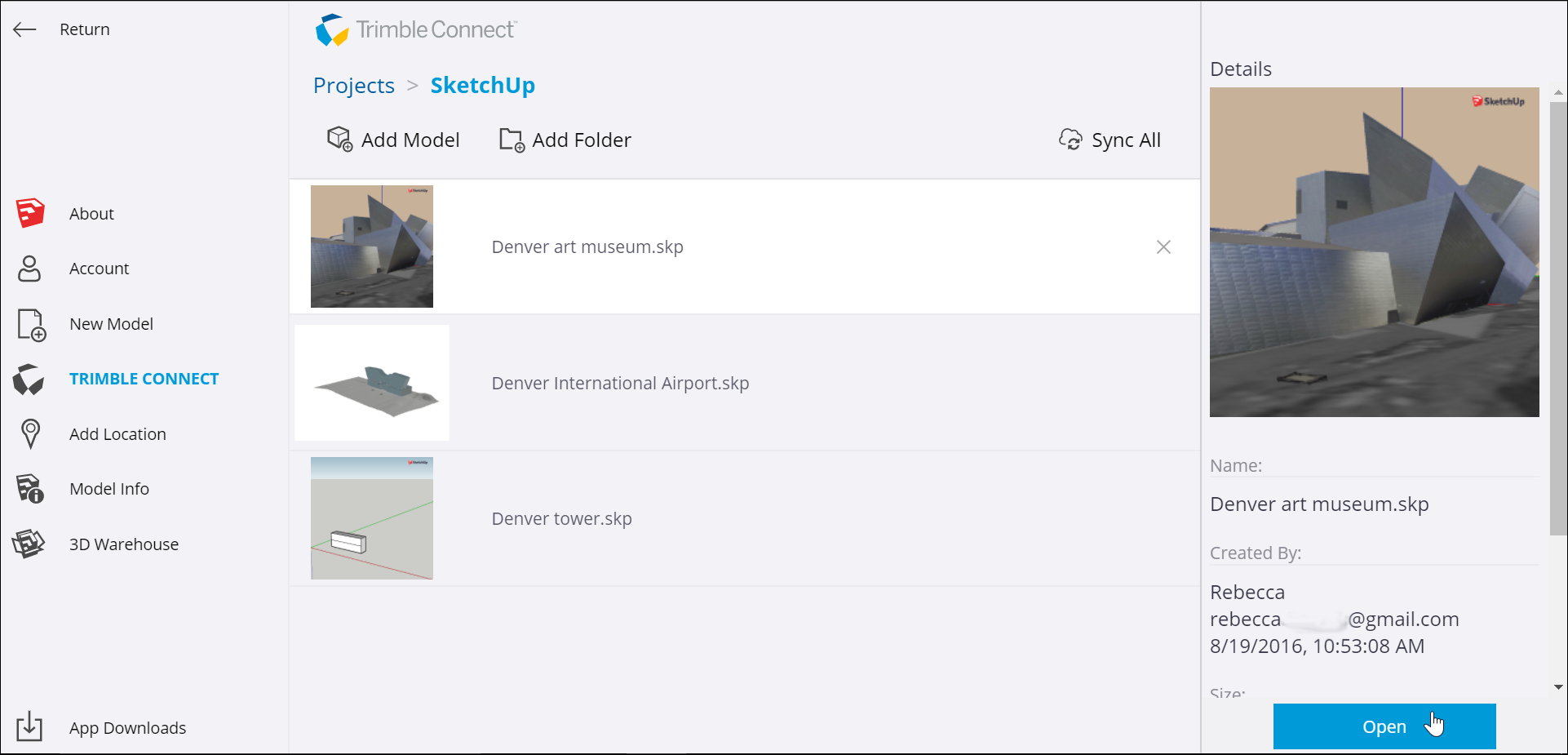The height and width of the screenshot is (755, 1568).
Task: Select Denver International Airport.skp file name
Action: pyautogui.click(x=620, y=384)
